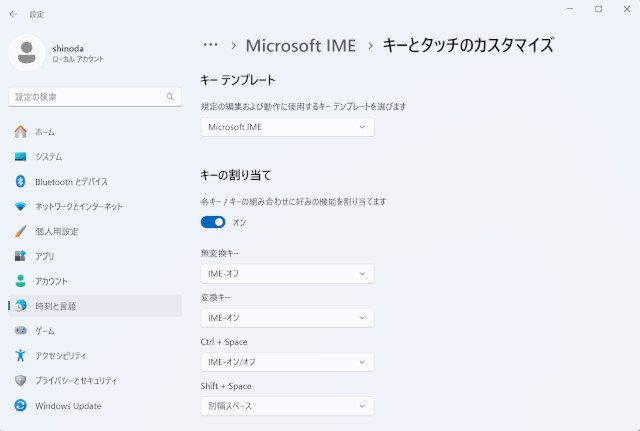Image resolution: width=640 pixels, height=431 pixels.
Task: Open the 変換キー IME-オン dropdown
Action: (287, 318)
